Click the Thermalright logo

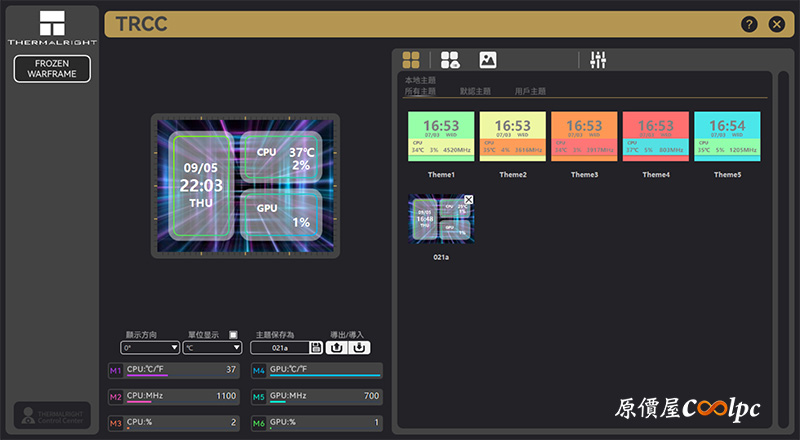tap(52, 28)
